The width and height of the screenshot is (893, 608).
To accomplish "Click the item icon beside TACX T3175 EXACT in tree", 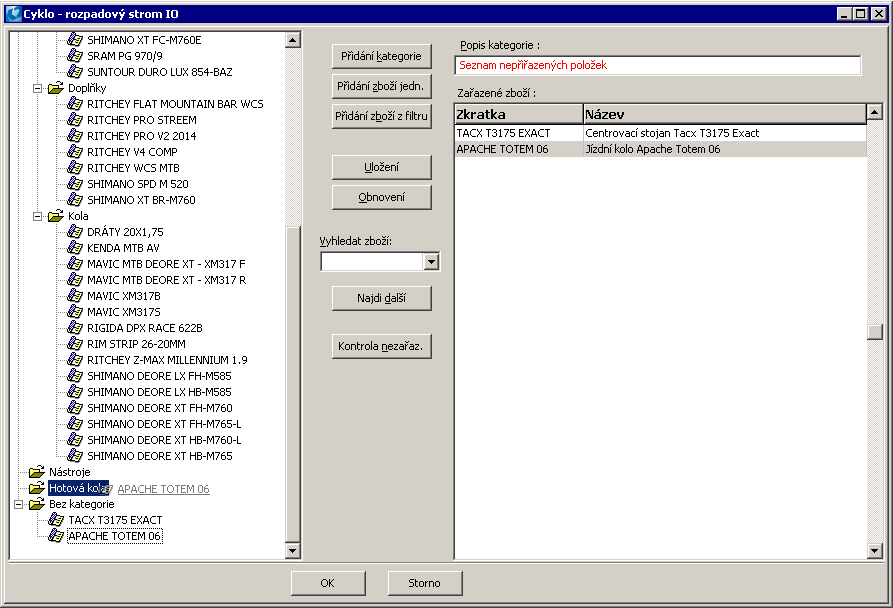I will [56, 520].
